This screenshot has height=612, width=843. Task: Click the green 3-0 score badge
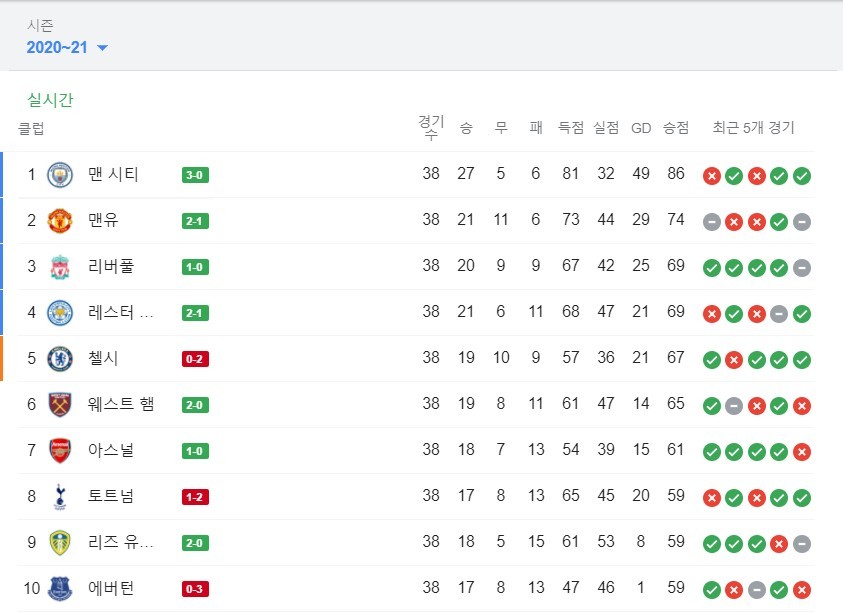pyautogui.click(x=195, y=175)
